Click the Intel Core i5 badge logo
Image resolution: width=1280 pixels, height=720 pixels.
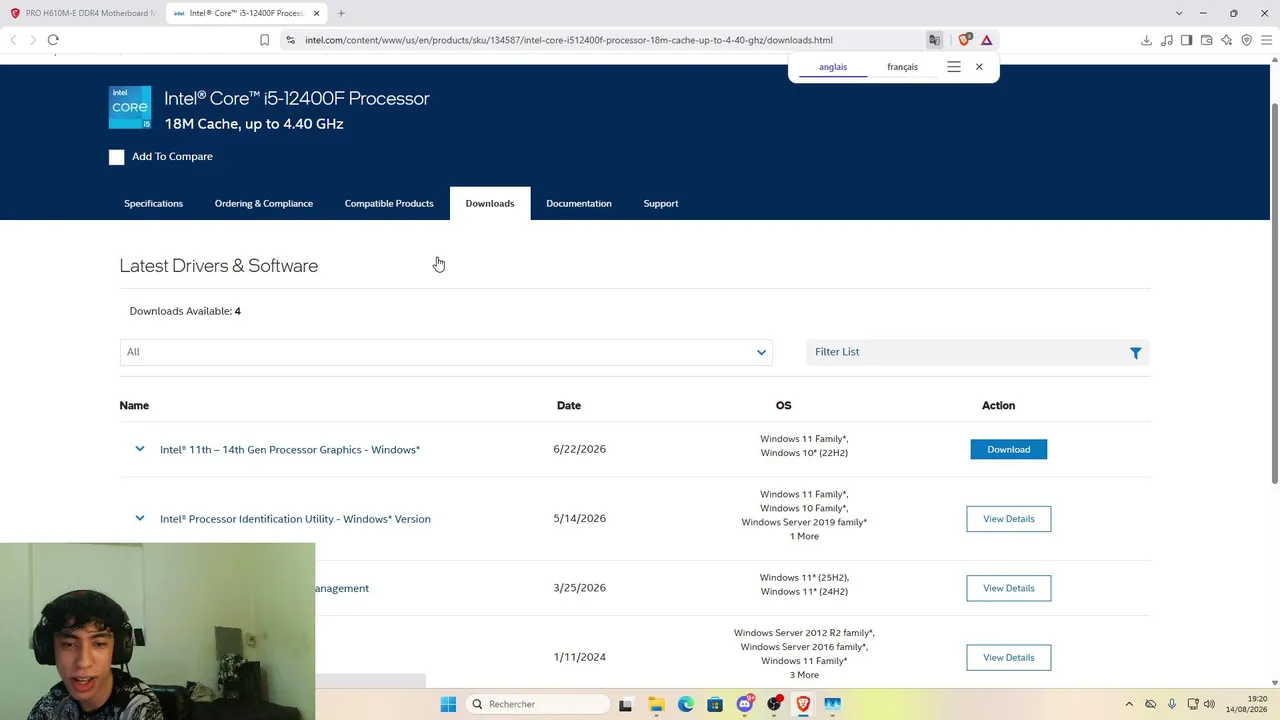point(130,107)
